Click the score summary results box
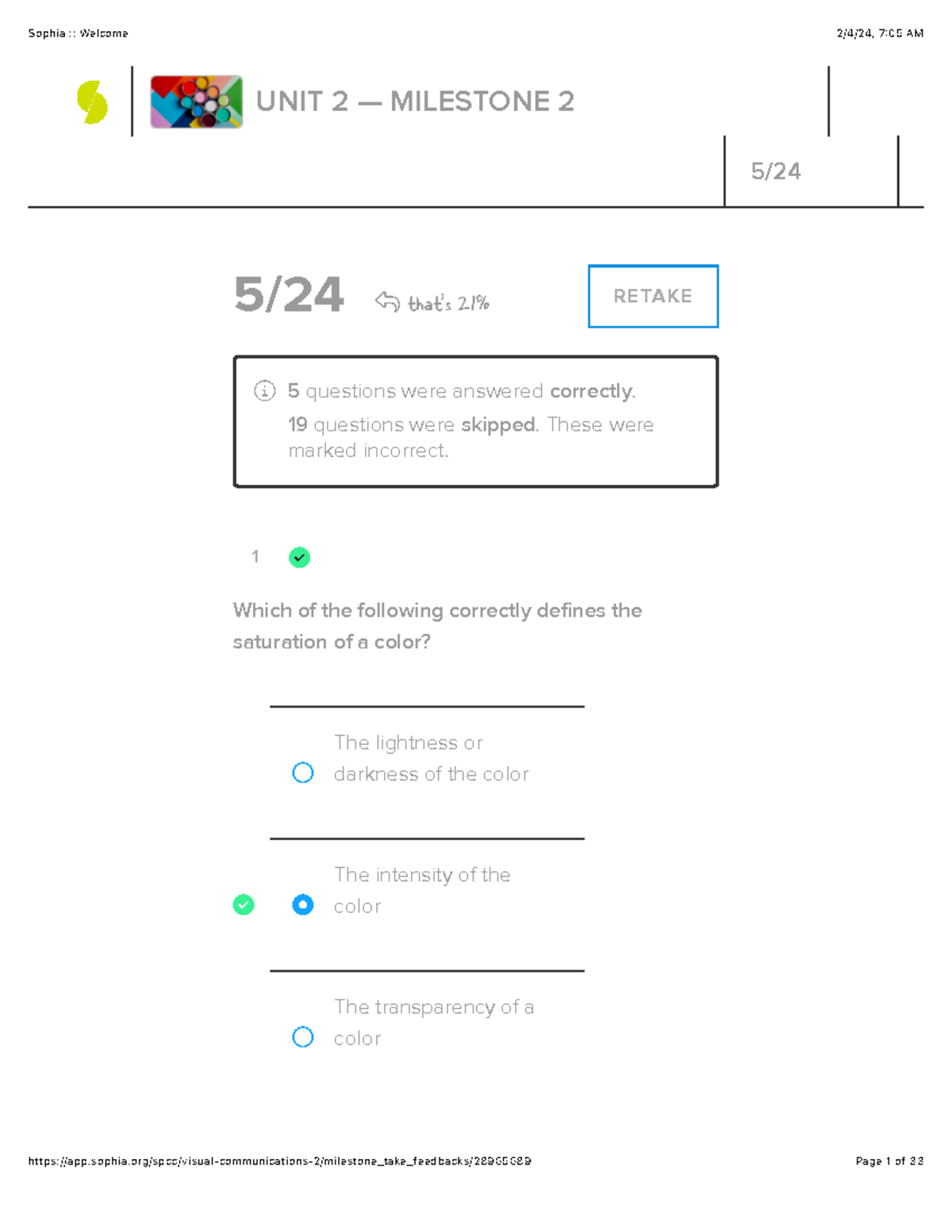 tap(475, 420)
